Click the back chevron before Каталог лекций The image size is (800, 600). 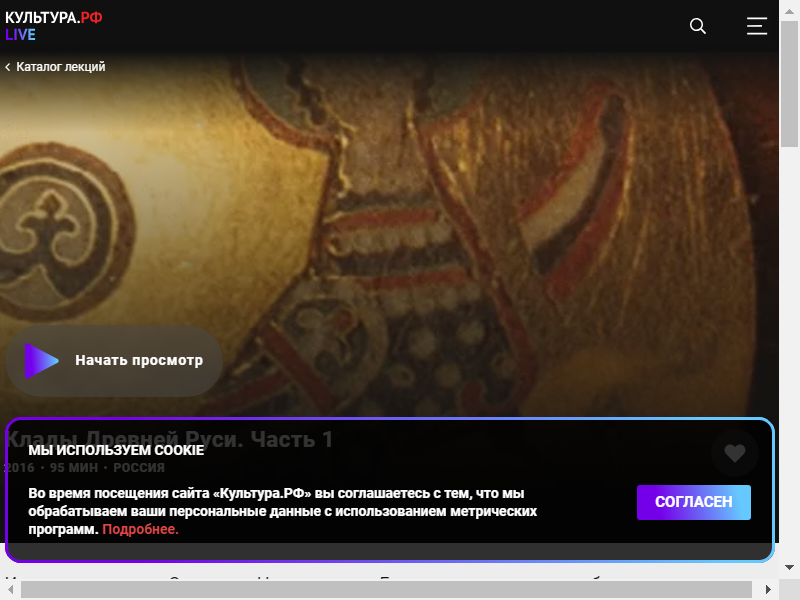[8, 67]
